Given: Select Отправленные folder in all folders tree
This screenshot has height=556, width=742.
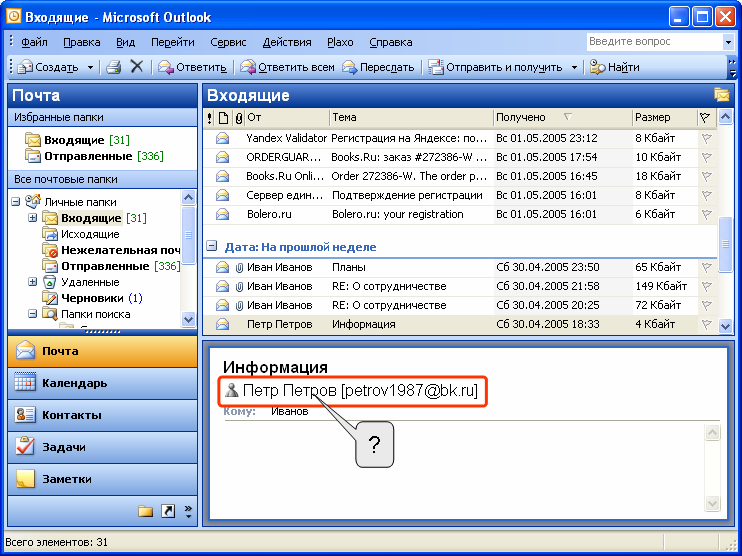Looking at the screenshot, I should (x=111, y=266).
